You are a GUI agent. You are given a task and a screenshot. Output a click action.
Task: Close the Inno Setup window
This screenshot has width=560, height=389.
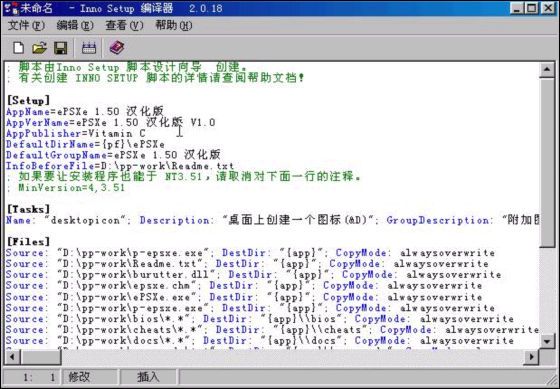tap(548, 8)
